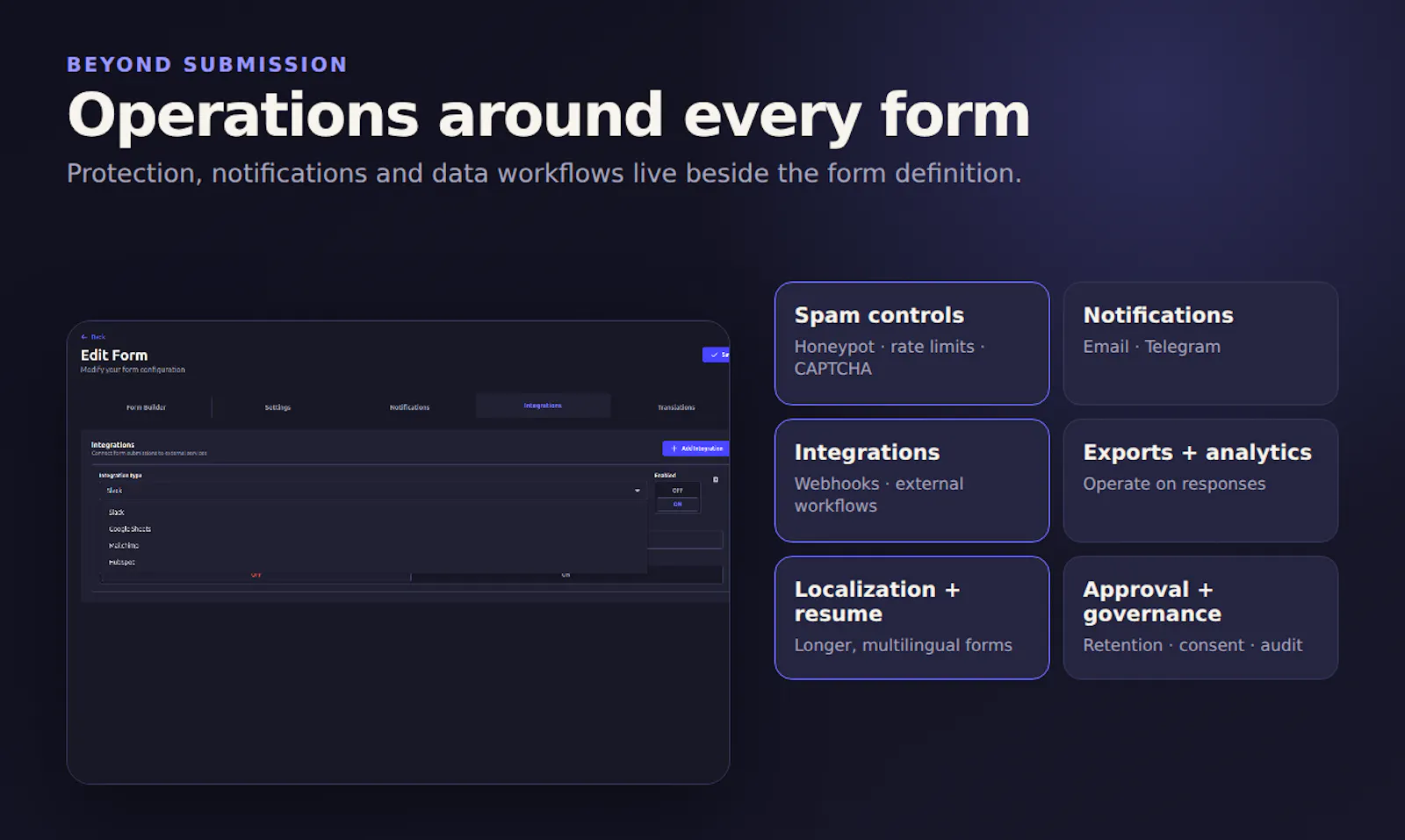The image size is (1405, 840).
Task: Set the Enabled toggle to ON
Action: tap(678, 504)
